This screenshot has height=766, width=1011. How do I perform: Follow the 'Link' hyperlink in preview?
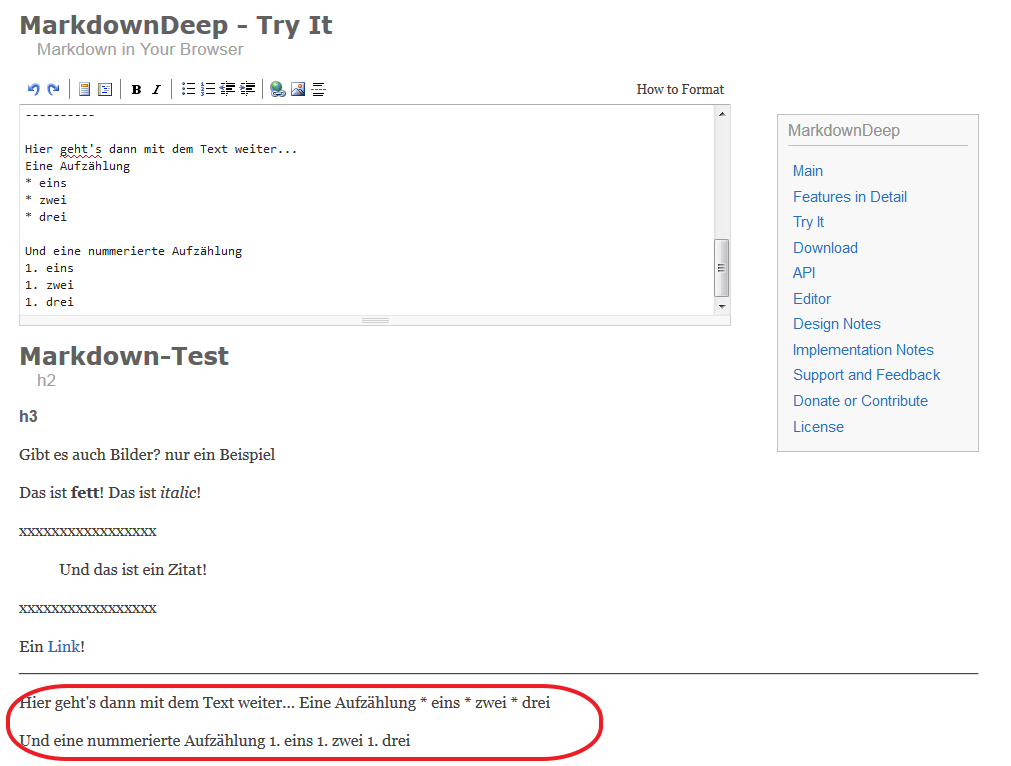click(x=64, y=646)
